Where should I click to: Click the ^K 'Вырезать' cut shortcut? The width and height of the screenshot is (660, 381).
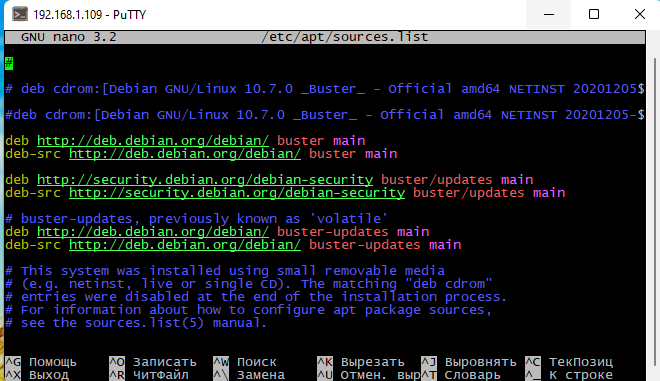(x=361, y=362)
